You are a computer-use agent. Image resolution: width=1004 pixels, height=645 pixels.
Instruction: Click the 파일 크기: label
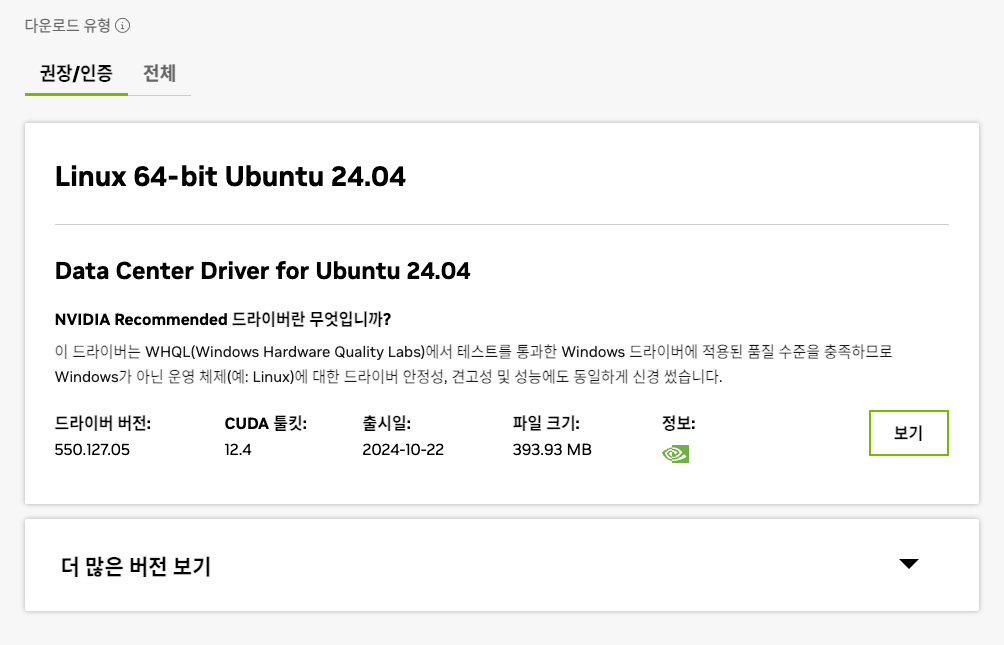pyautogui.click(x=546, y=423)
